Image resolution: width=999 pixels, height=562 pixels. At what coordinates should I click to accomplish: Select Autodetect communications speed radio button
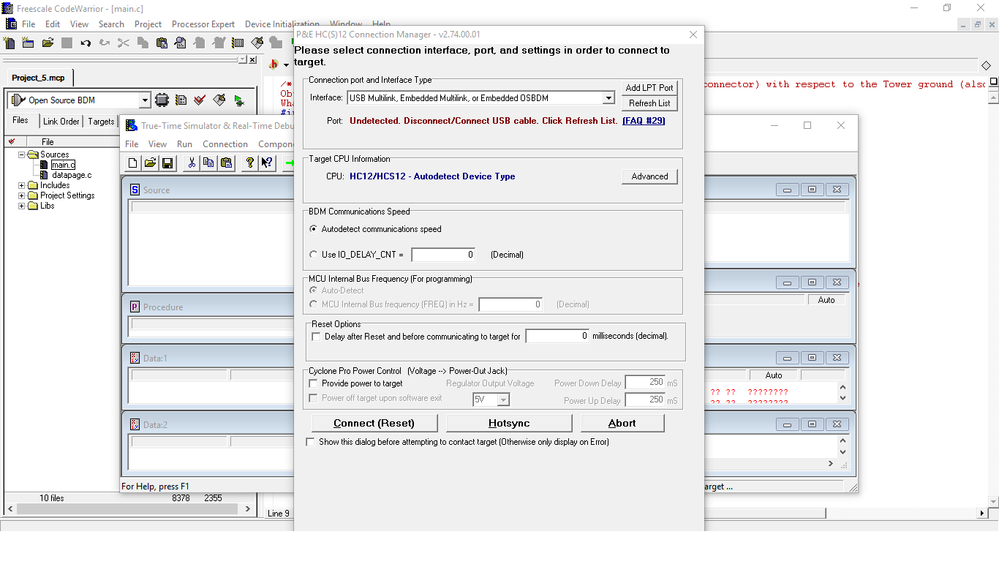[x=313, y=229]
